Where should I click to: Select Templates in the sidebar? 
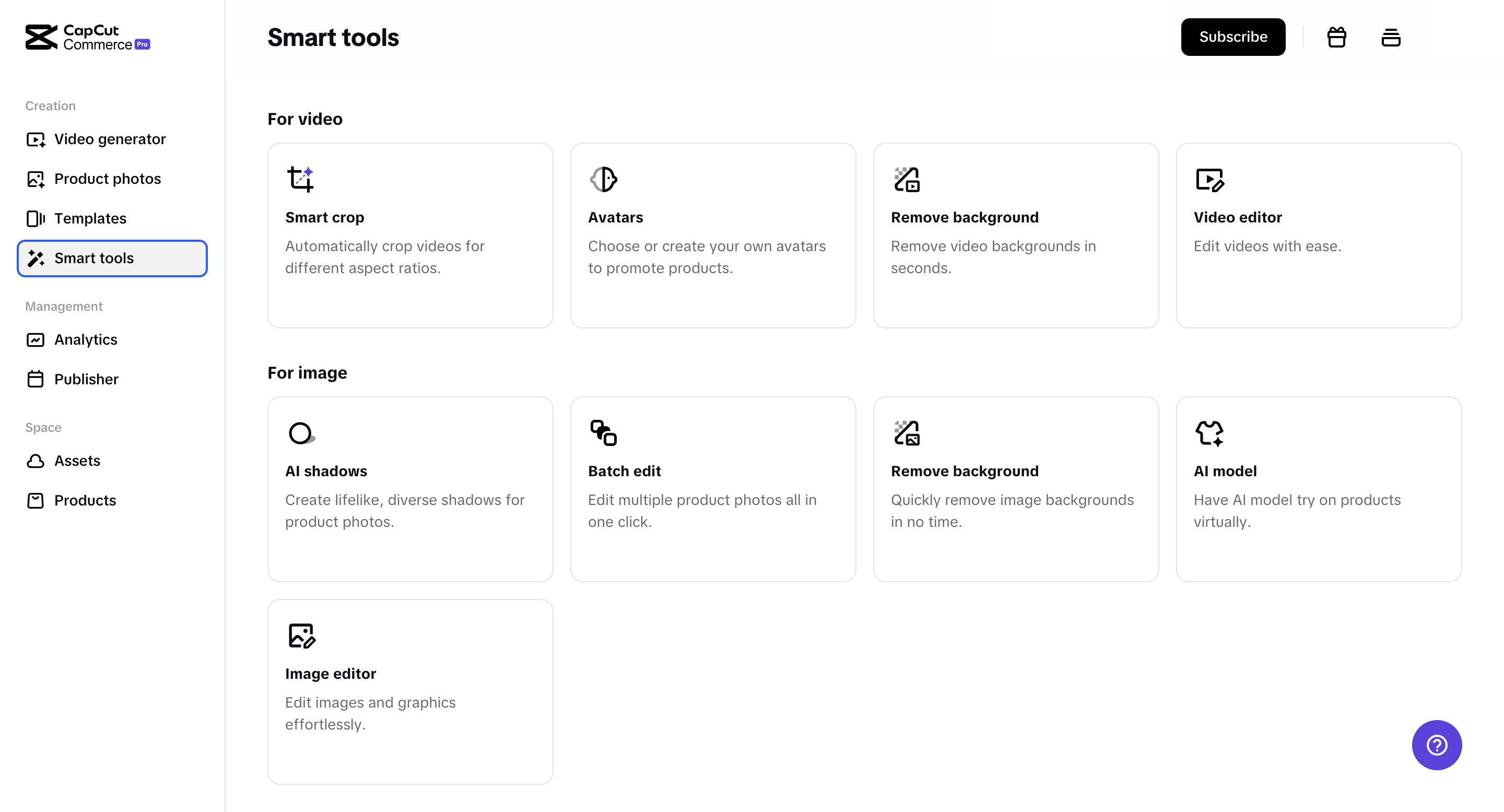(x=90, y=218)
